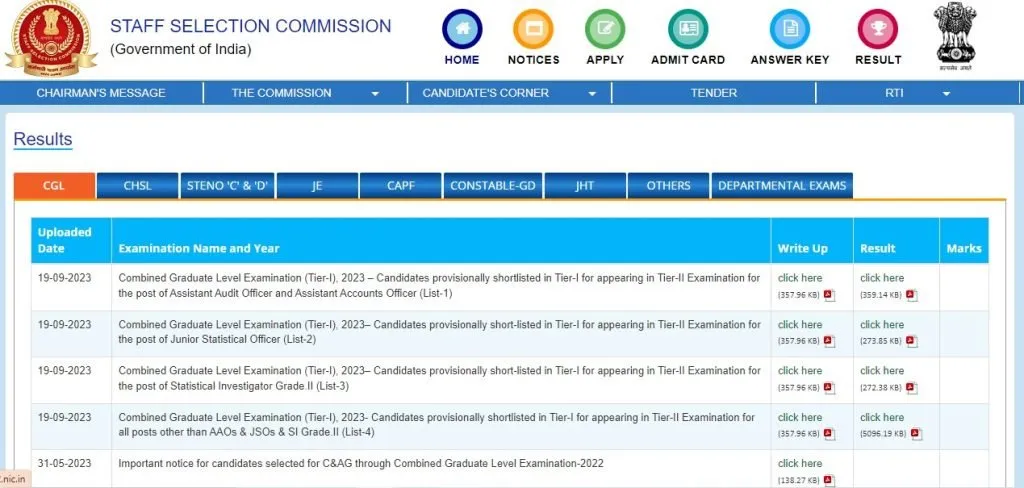The height and width of the screenshot is (488, 1024).
Task: Click the Answer Key icon
Action: (790, 29)
